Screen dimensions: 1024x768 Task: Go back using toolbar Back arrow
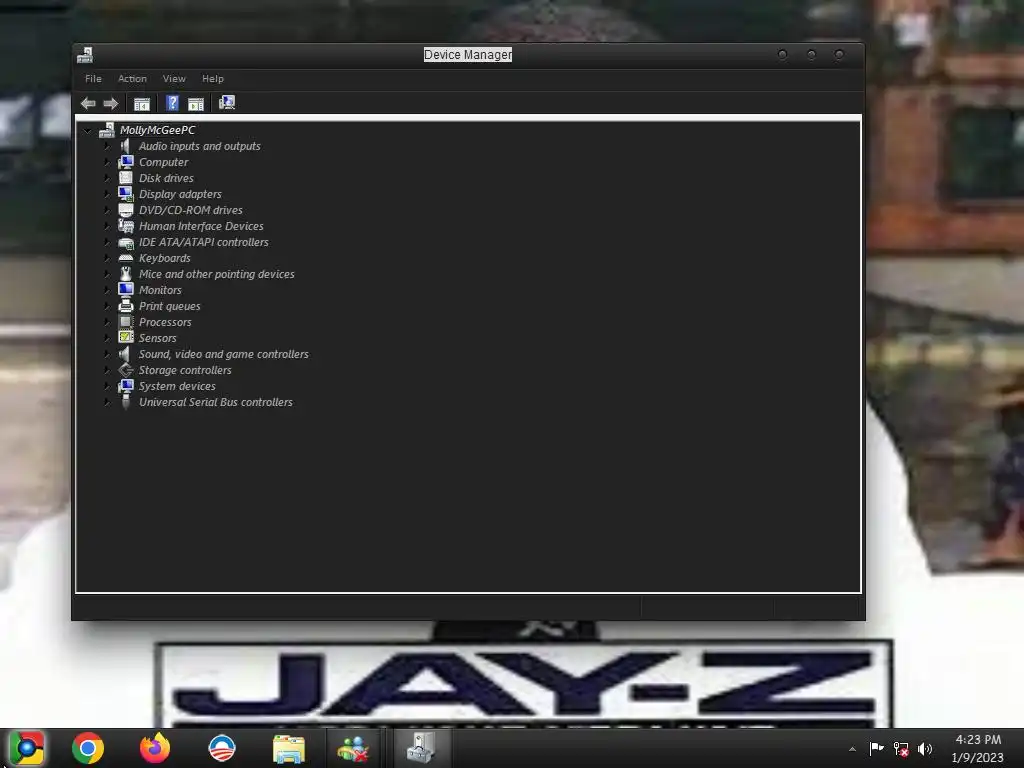click(88, 103)
